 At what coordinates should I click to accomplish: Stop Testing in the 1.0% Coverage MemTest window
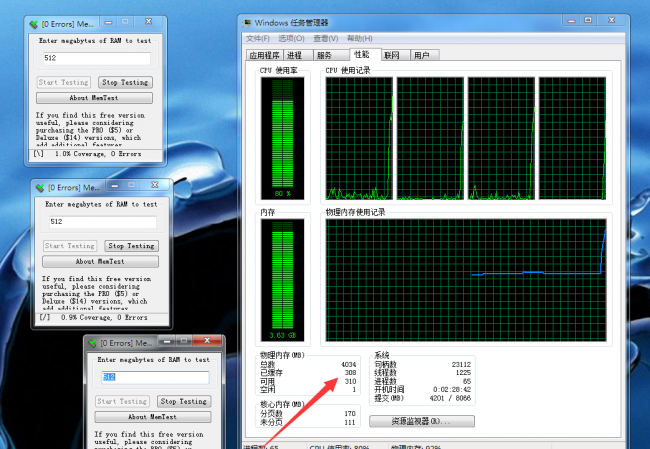click(x=125, y=83)
